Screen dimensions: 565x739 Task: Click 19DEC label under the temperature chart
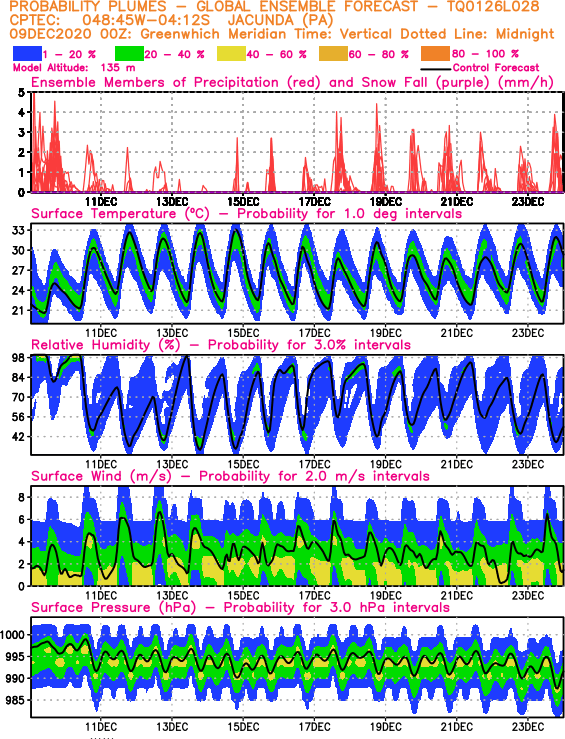click(x=385, y=333)
